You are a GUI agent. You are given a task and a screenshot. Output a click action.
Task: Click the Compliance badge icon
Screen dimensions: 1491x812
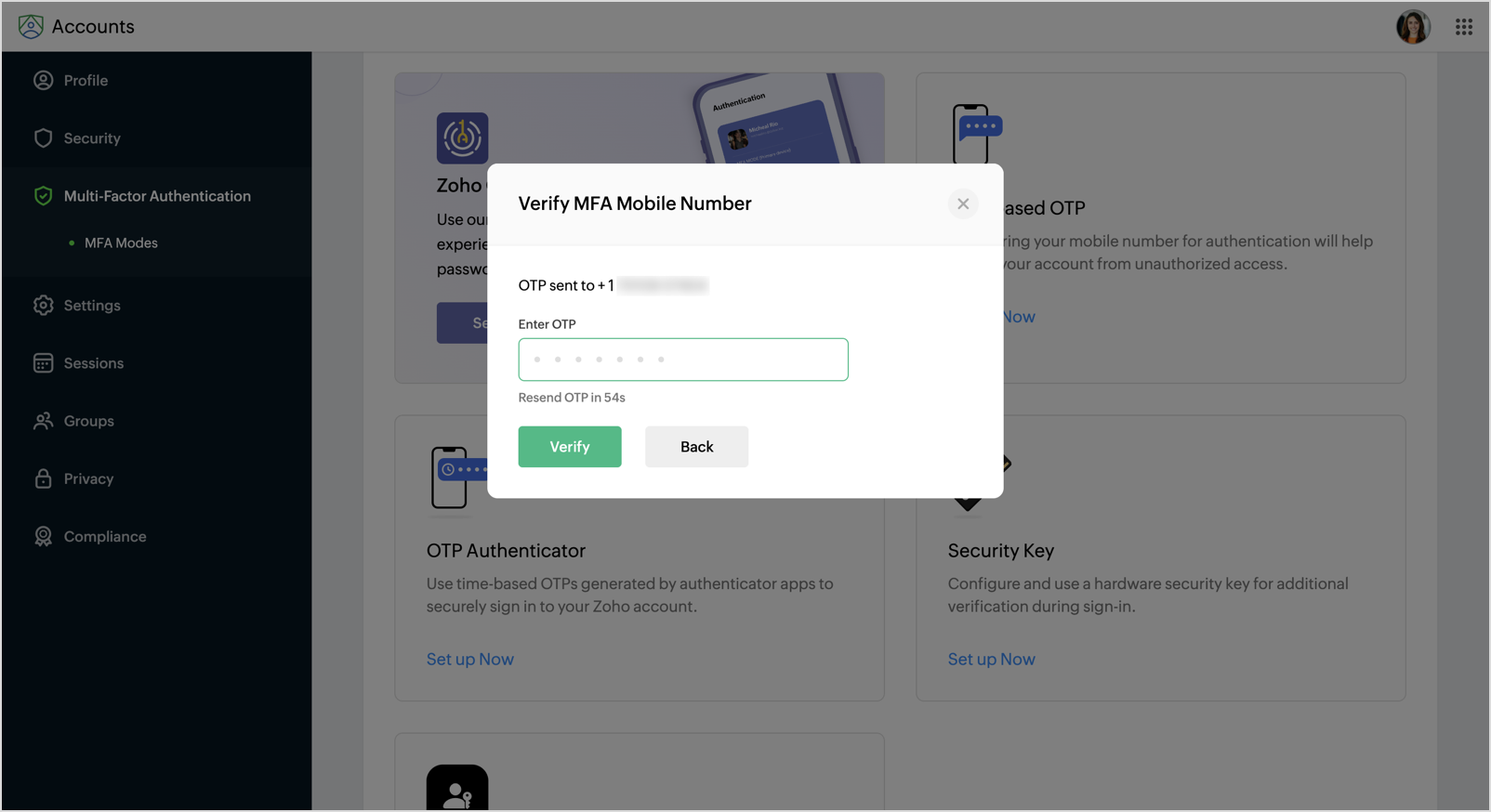click(x=43, y=536)
